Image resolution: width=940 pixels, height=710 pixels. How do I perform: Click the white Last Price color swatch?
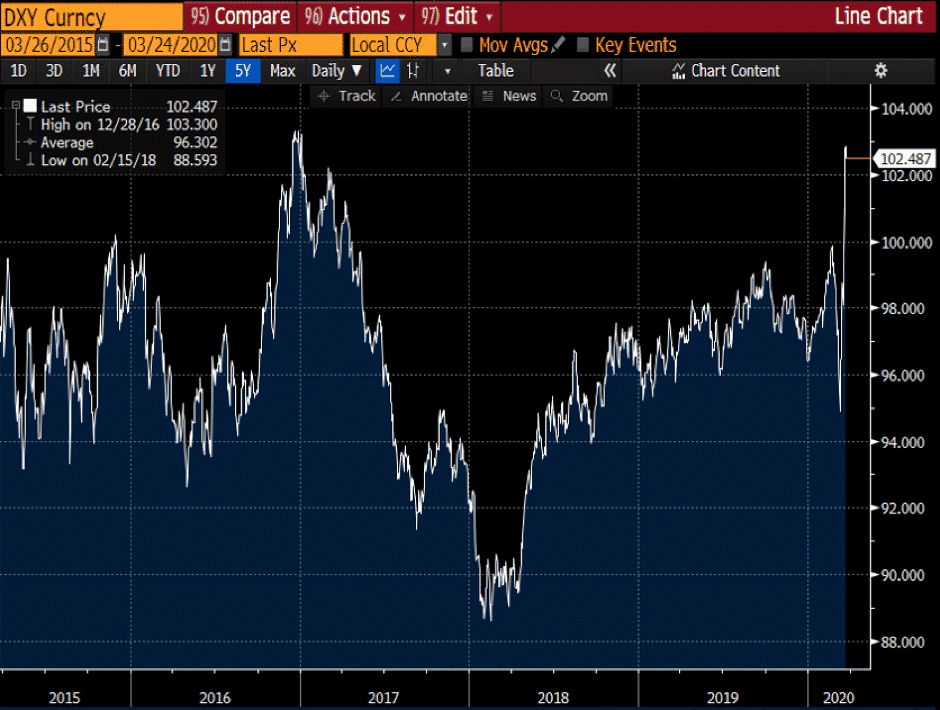click(x=30, y=106)
